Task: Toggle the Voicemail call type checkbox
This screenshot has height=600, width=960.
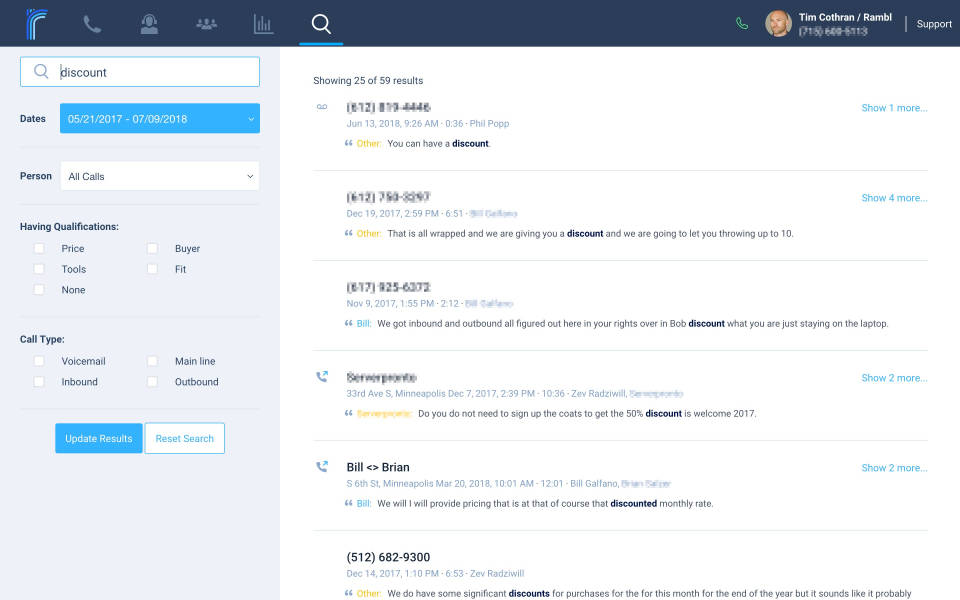Action: pos(39,361)
